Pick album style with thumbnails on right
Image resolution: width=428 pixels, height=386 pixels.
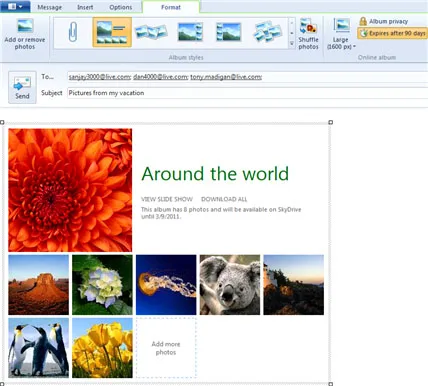[x=190, y=32]
